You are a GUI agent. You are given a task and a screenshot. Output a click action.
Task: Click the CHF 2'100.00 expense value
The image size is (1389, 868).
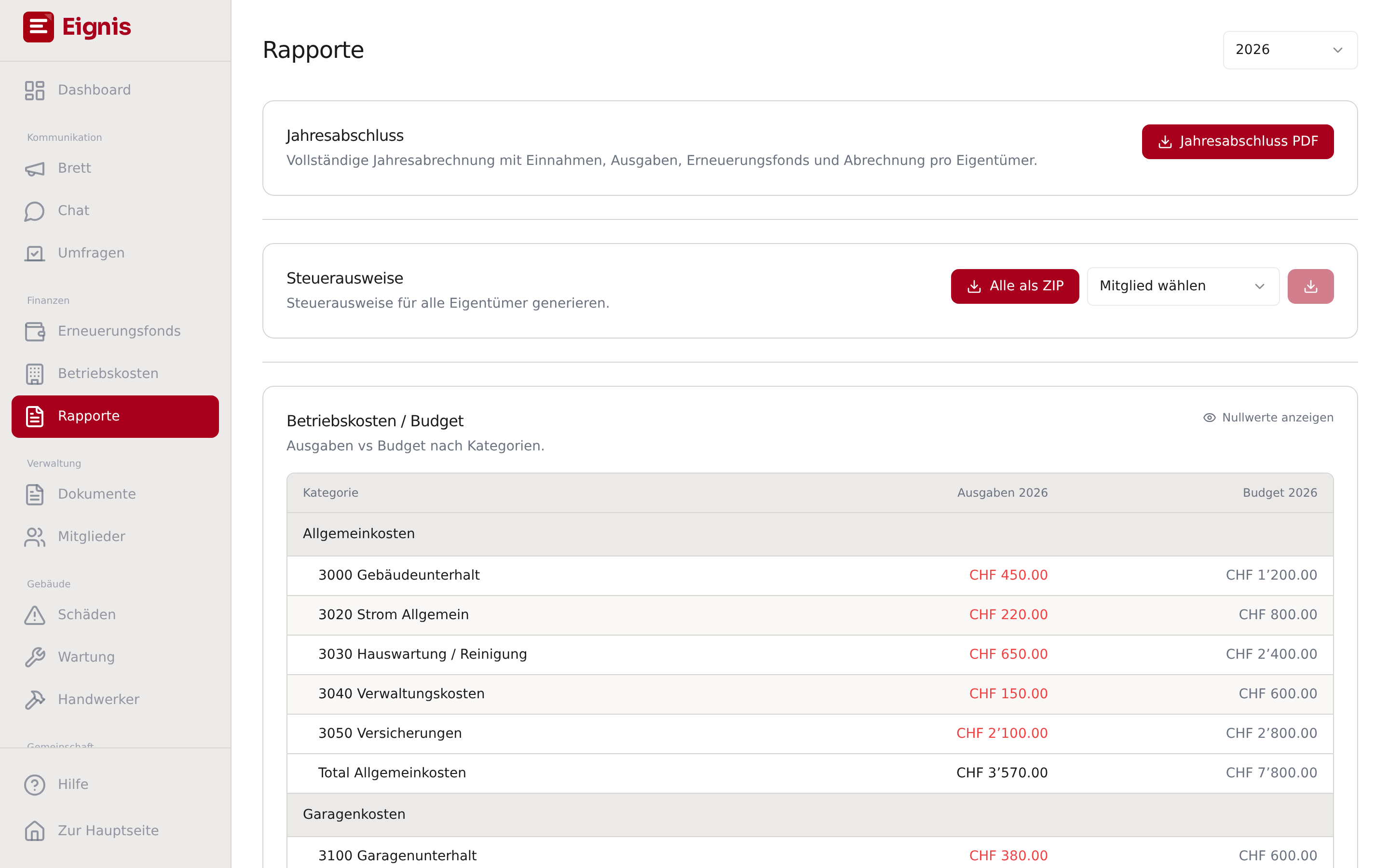point(1002,733)
